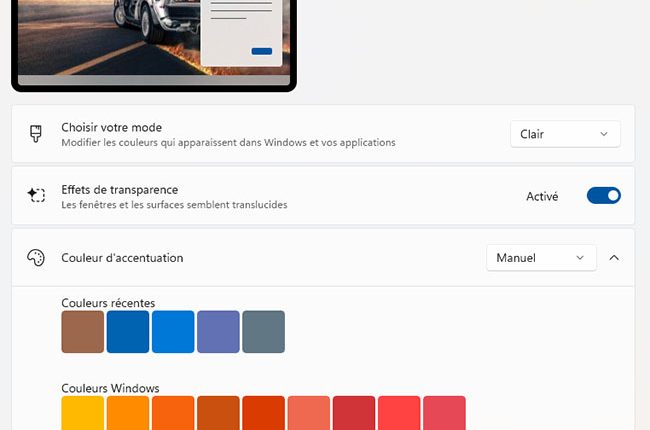650x430 pixels.
Task: Select the bright blue recent color swatch
Action: coord(173,332)
